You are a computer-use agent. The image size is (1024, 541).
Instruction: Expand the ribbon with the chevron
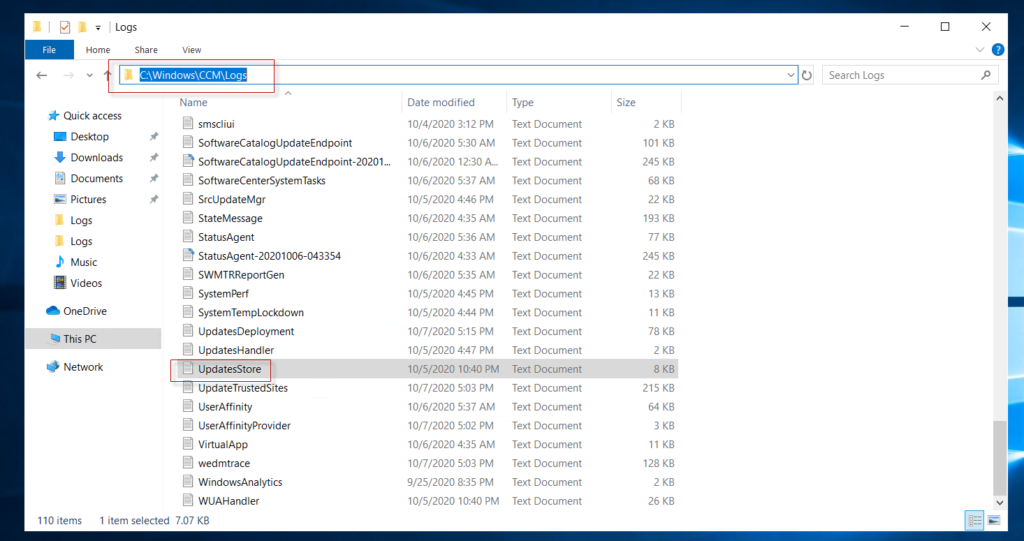pyautogui.click(x=980, y=50)
